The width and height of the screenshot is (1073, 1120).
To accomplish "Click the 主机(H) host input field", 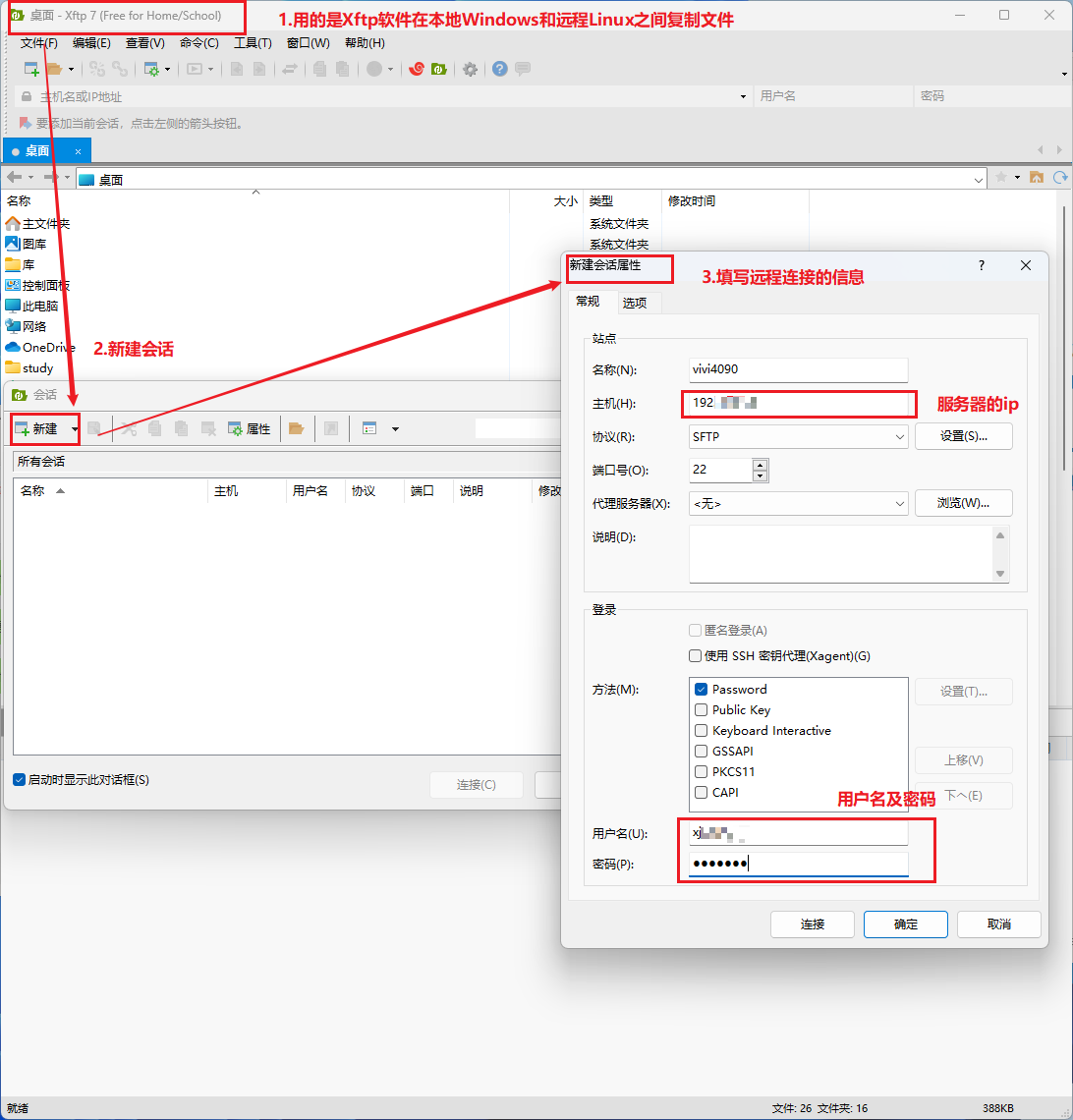I will (798, 403).
